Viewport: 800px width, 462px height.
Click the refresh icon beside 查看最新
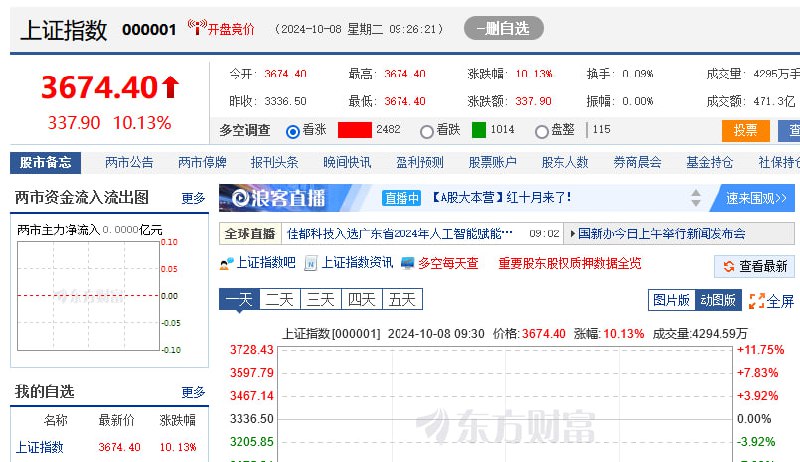coord(729,266)
